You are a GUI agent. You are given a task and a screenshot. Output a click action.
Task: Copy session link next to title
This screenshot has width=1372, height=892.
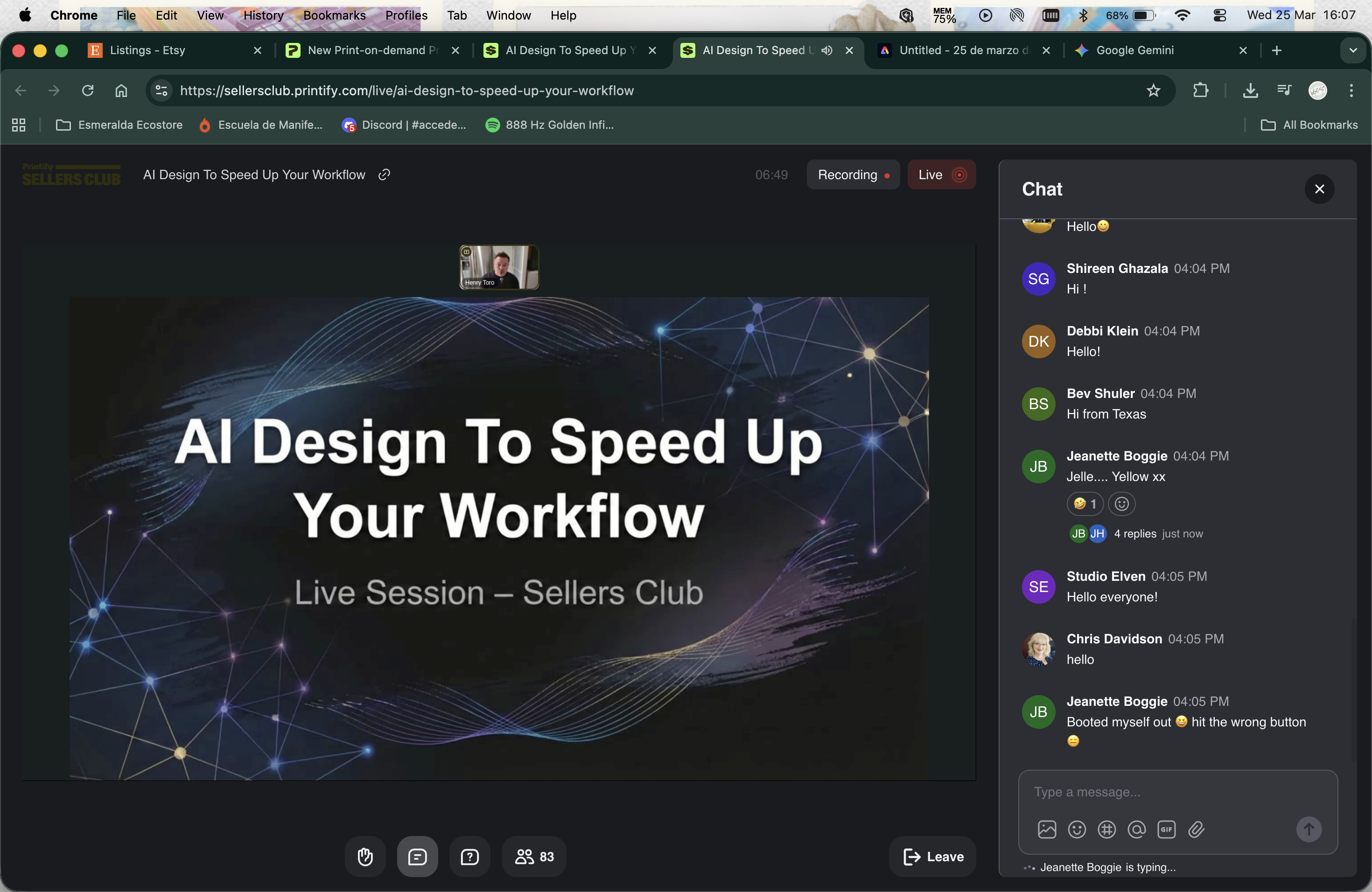pos(385,174)
